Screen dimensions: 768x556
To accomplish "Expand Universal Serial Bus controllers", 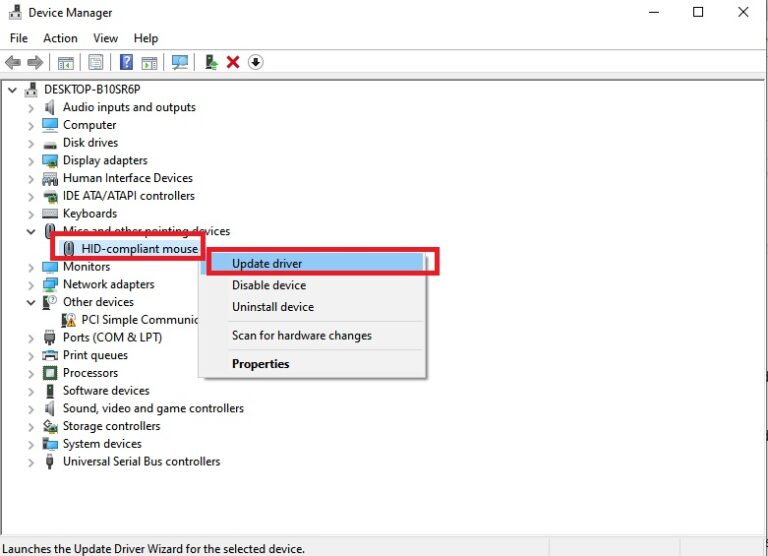I will click(31, 462).
